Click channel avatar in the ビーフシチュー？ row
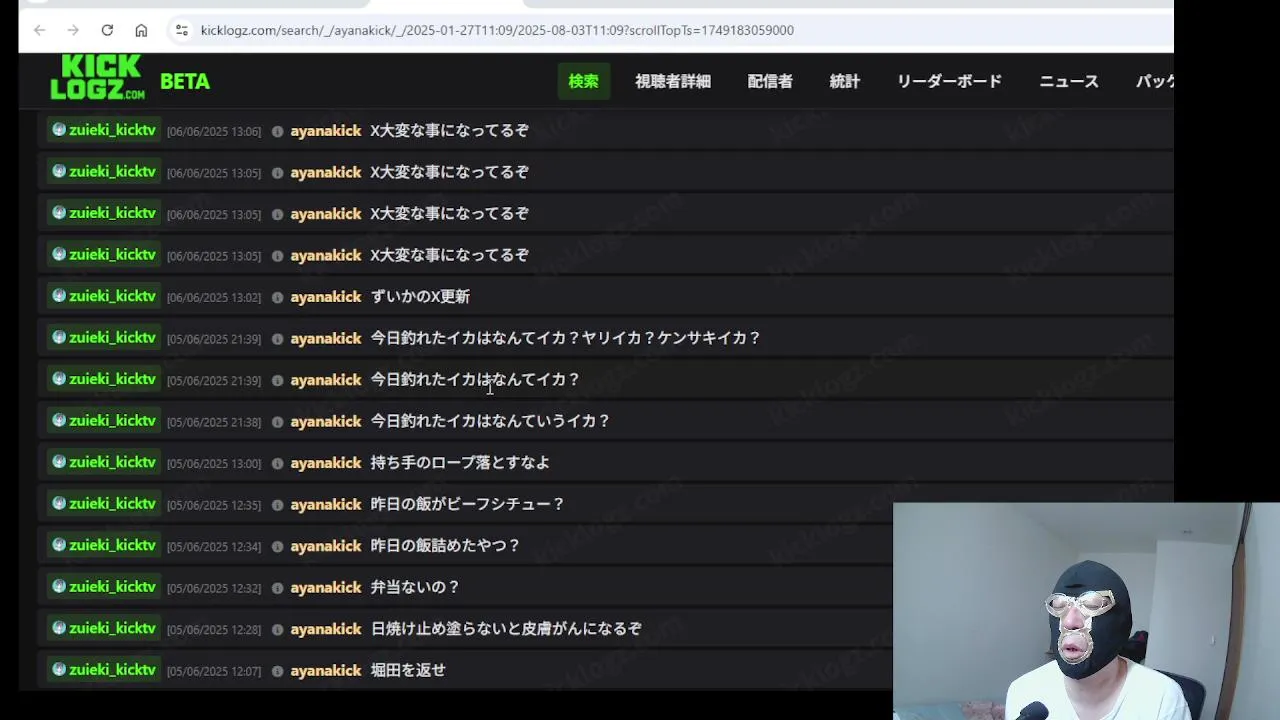This screenshot has height=720, width=1280. [59, 503]
